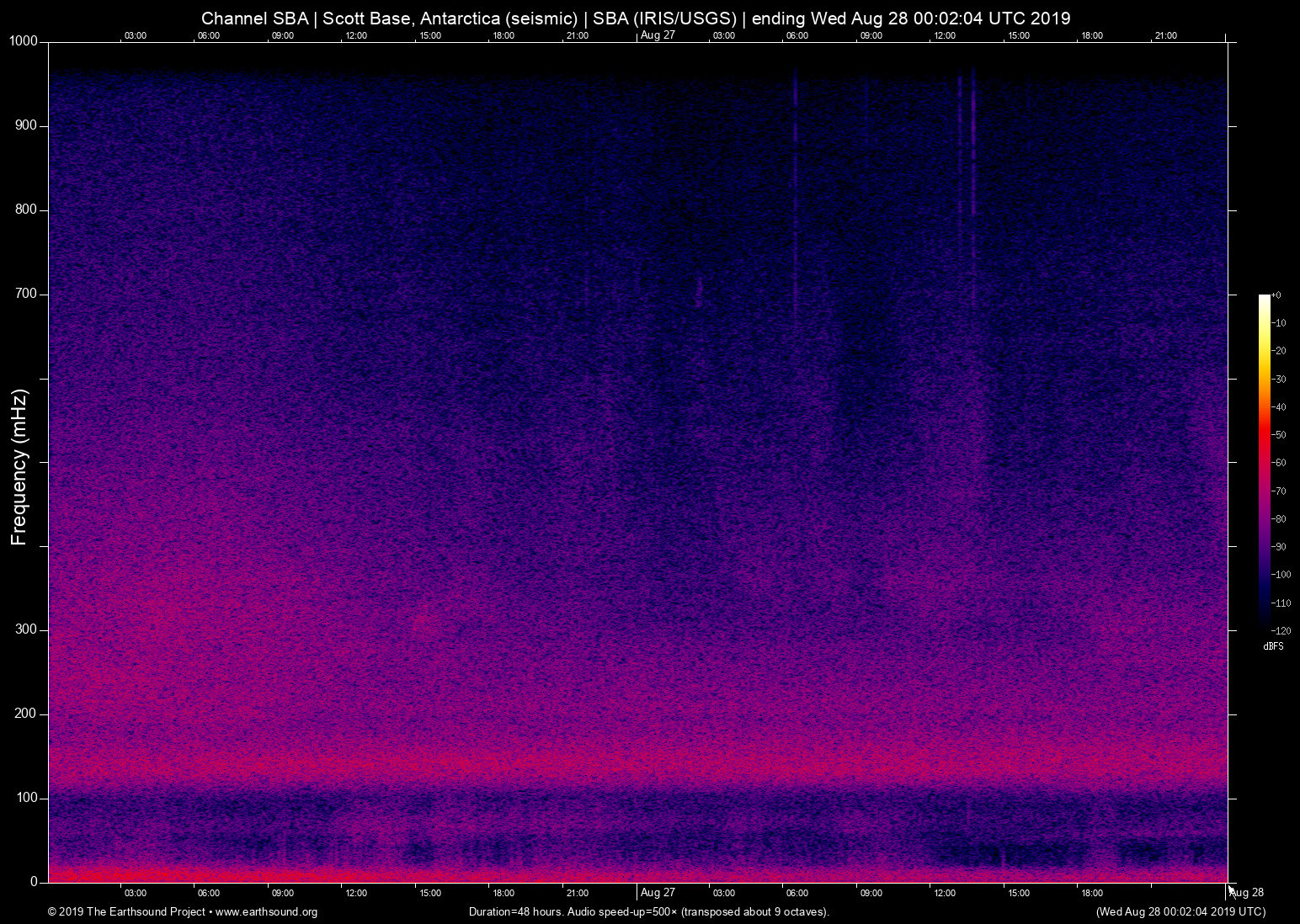The image size is (1300, 924).
Task: Click the 300 frequency tick label
Action: [x=26, y=629]
